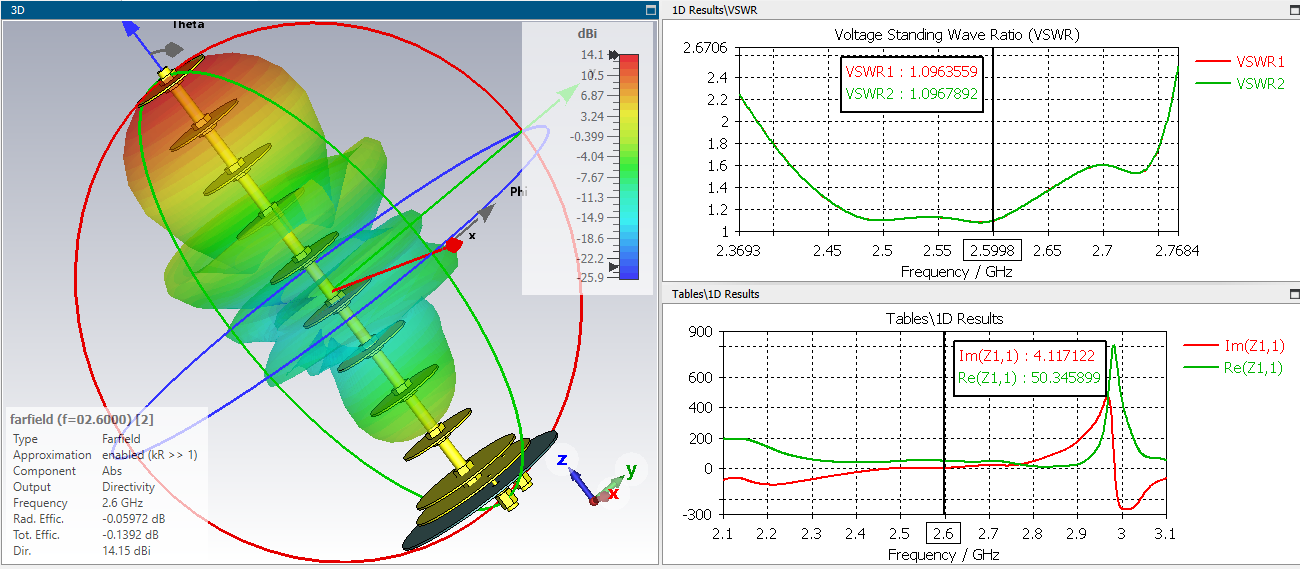Click the Im(Z1,1) : 4.117122 marker text
The height and width of the screenshot is (569, 1300).
coord(1026,356)
